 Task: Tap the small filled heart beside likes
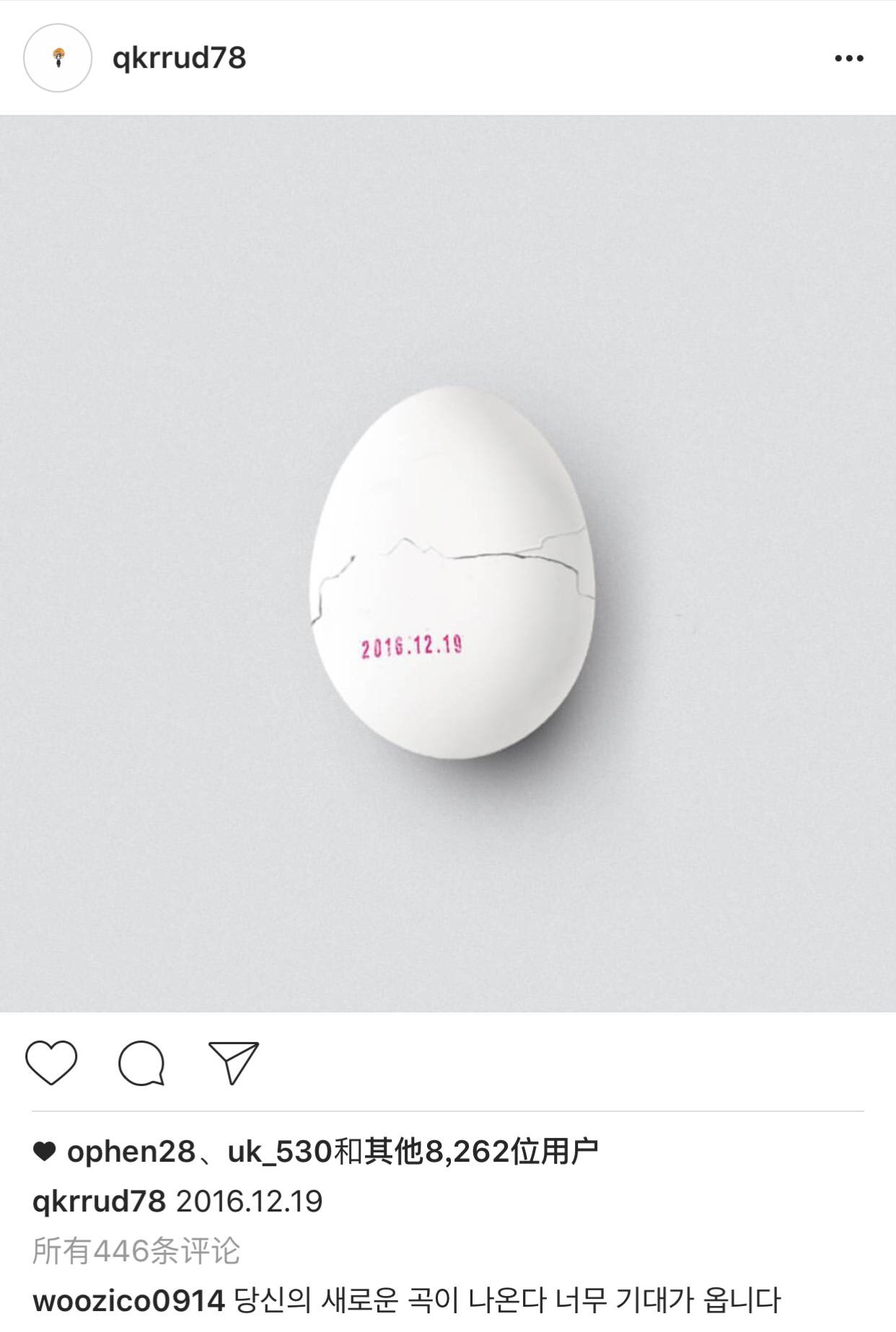tap(45, 1152)
